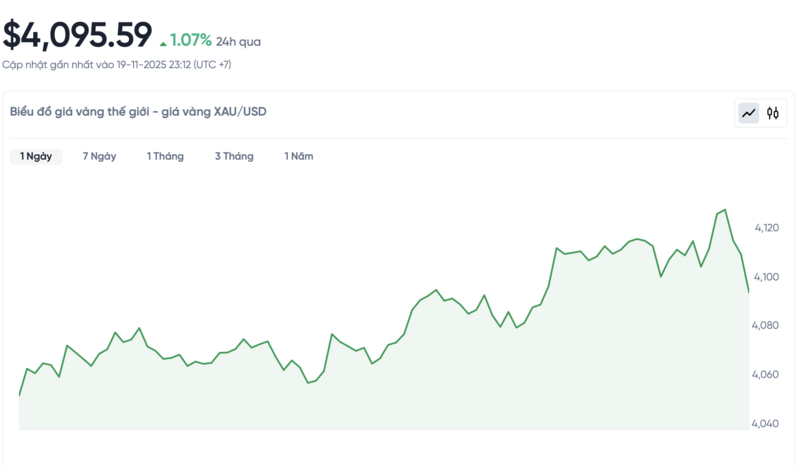This screenshot has width=800, height=466.
Task: Click the 4,060 y-axis label
Action: 766,375
